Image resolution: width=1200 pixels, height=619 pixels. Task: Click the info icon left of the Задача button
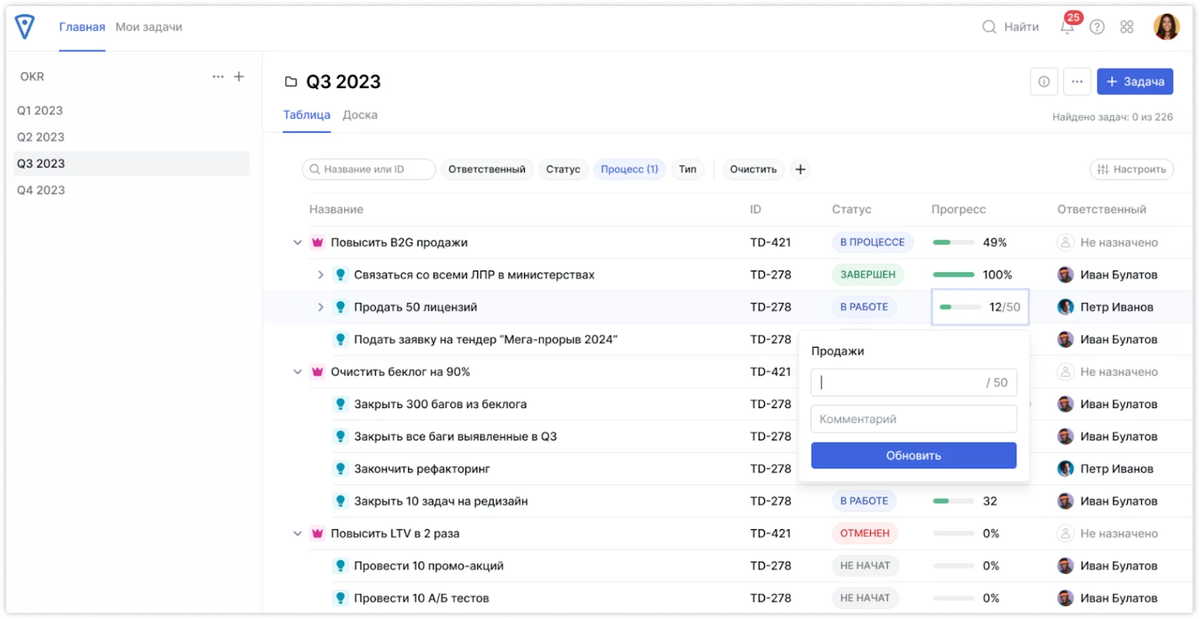click(1043, 81)
